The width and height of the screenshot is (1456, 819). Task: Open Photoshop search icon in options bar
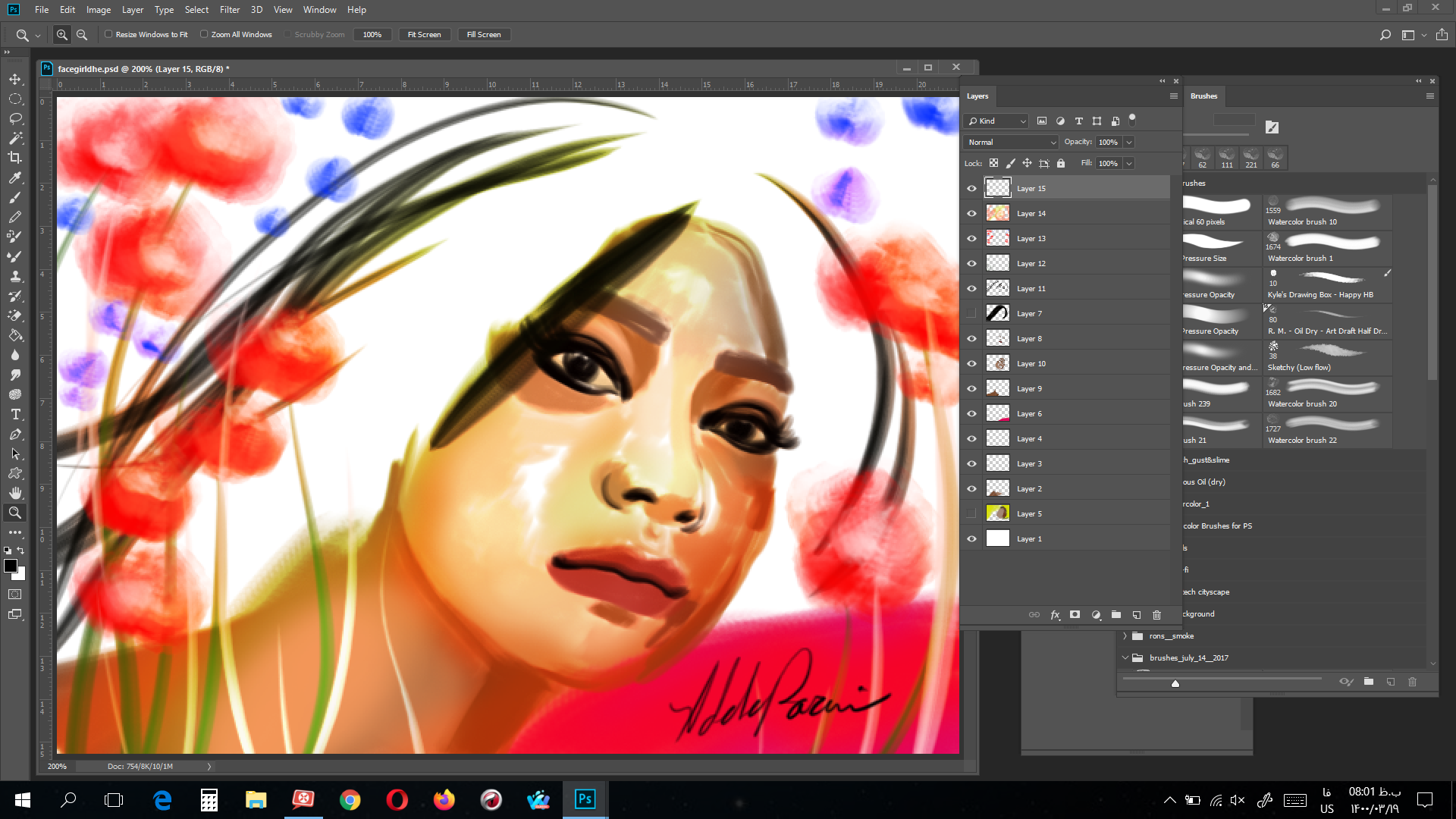[1385, 35]
